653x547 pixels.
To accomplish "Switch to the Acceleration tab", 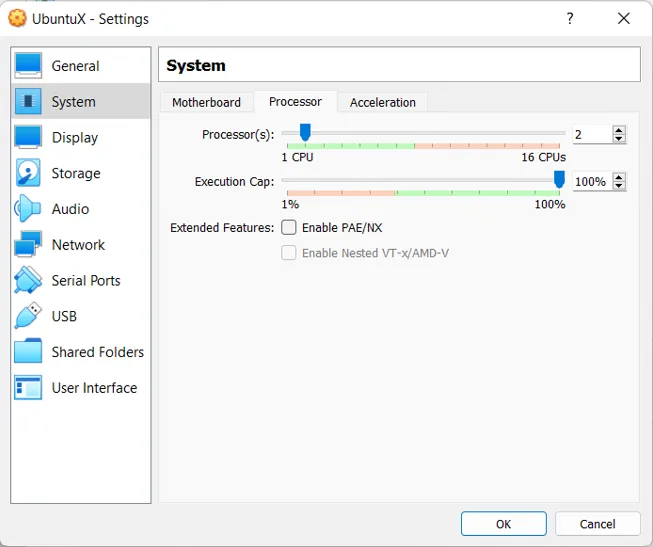I will click(x=383, y=102).
